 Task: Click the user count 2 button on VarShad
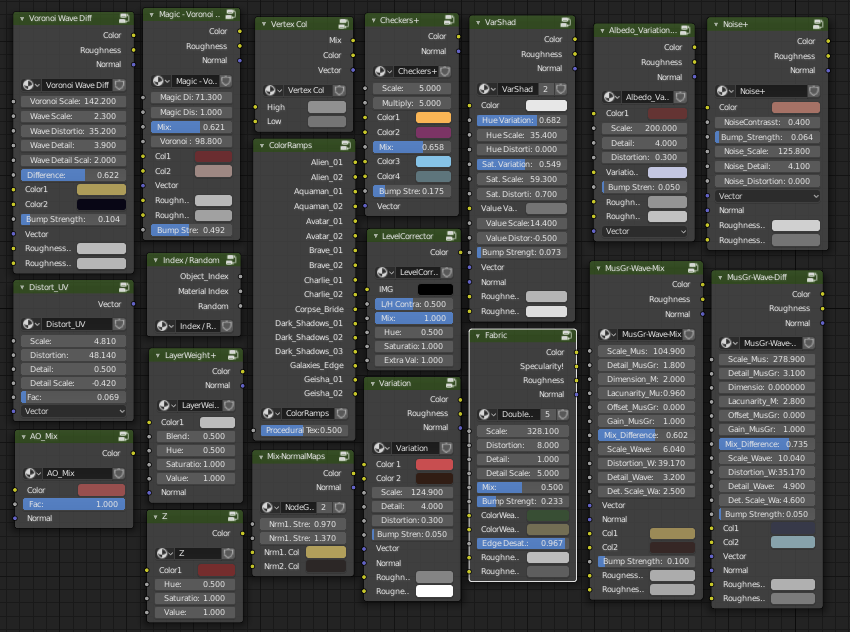pos(545,89)
